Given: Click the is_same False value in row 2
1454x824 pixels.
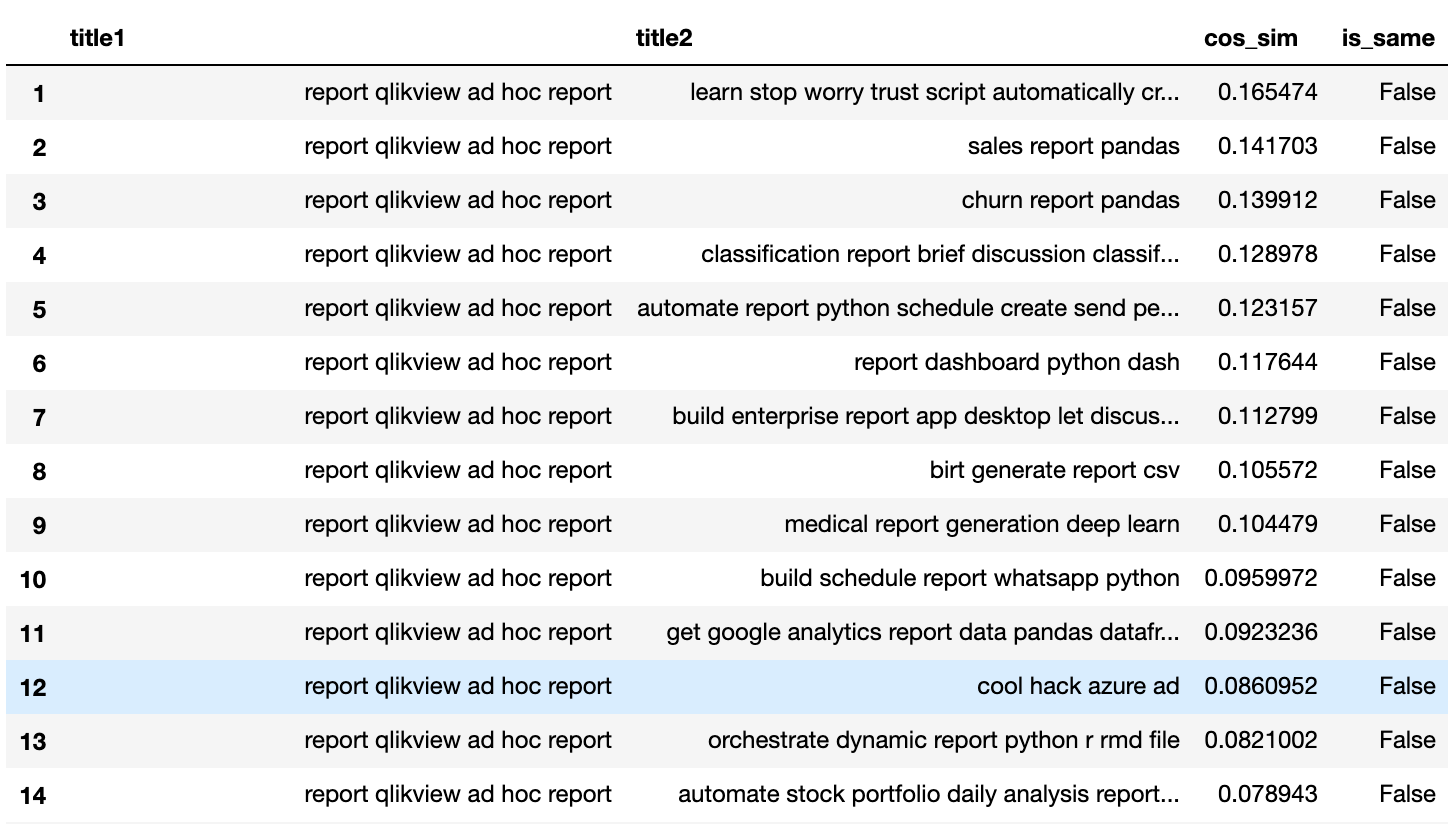Looking at the screenshot, I should coord(1406,147).
